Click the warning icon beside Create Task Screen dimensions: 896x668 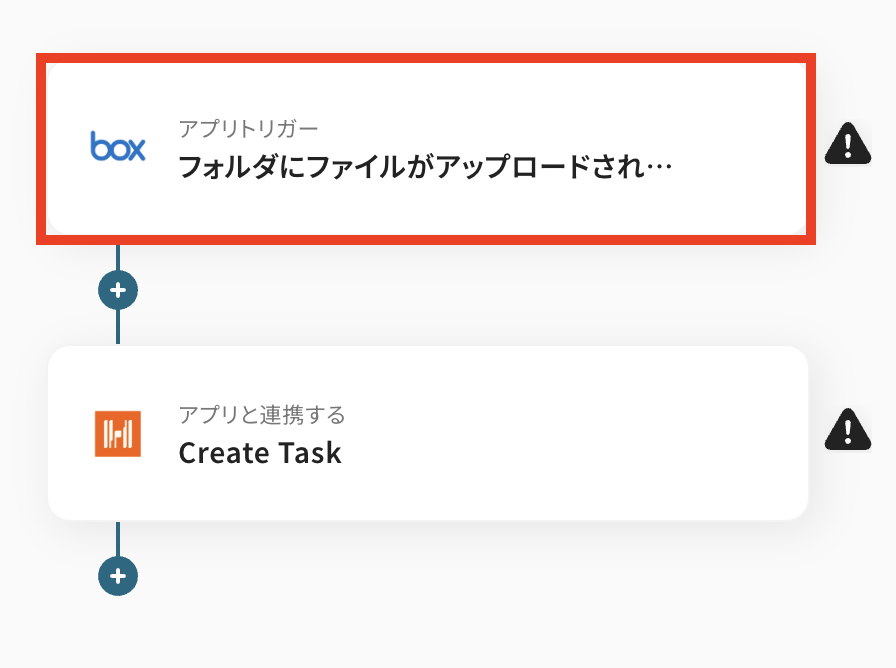[x=847, y=429]
